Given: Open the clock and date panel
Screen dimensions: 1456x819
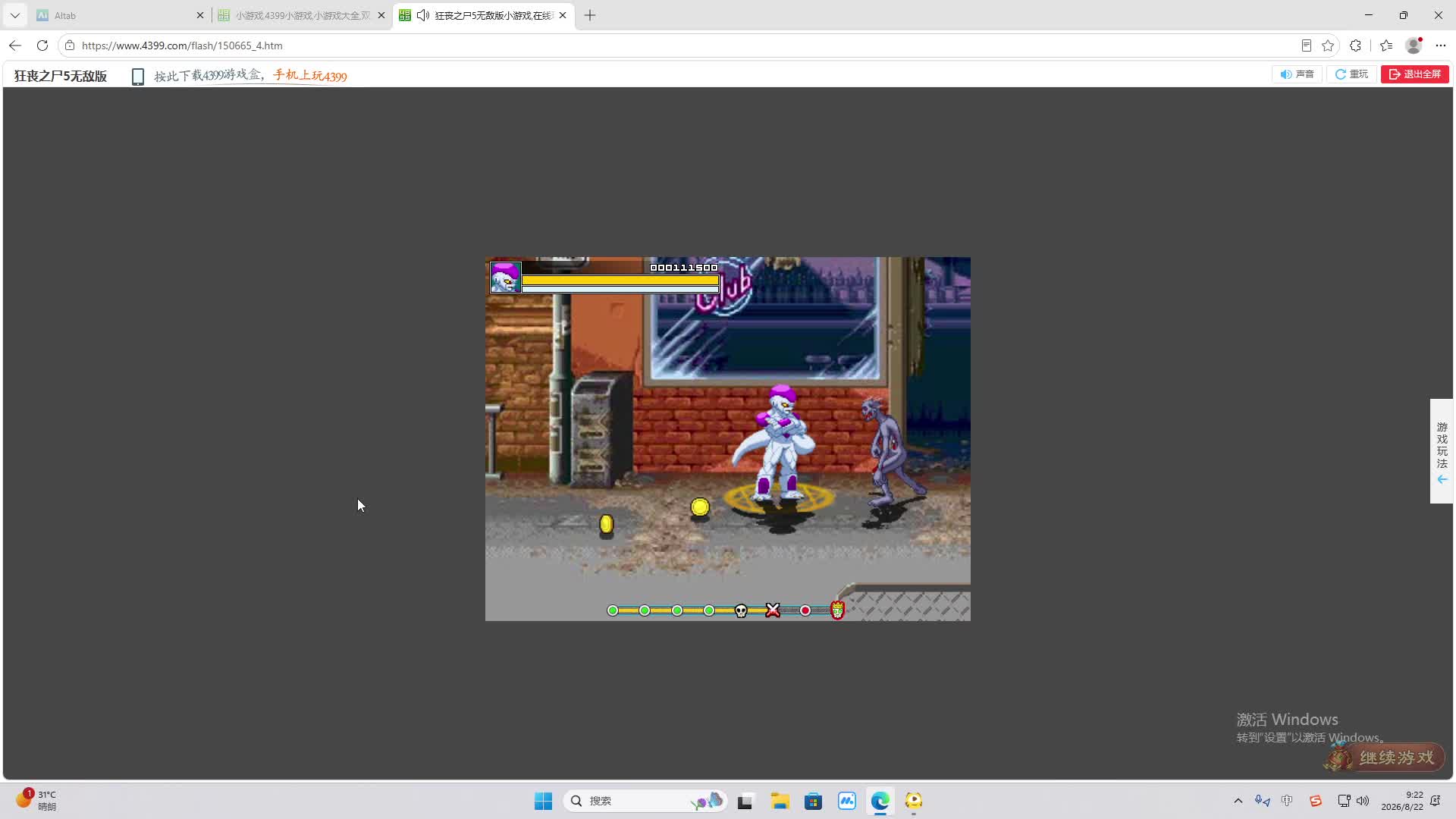Looking at the screenshot, I should pos(1402,801).
